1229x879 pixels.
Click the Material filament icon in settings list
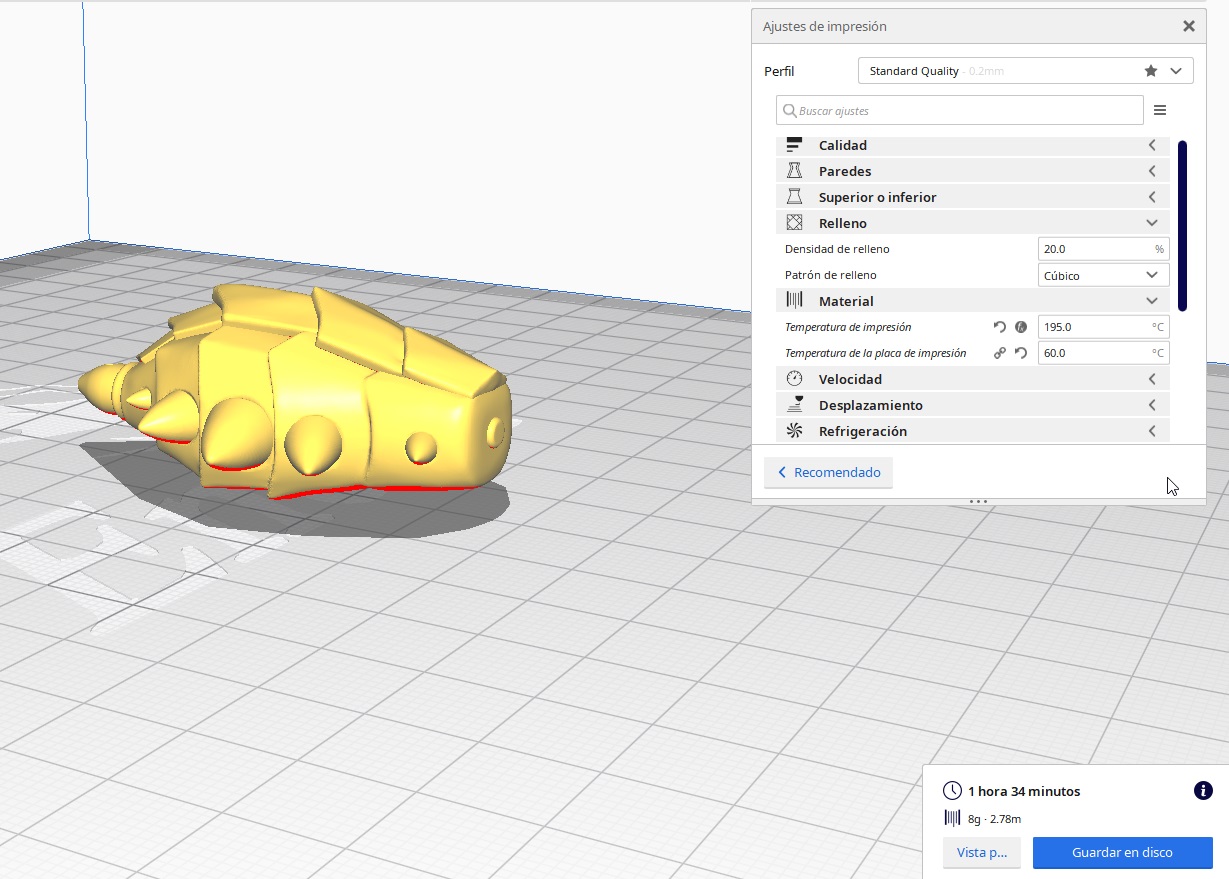pos(794,301)
